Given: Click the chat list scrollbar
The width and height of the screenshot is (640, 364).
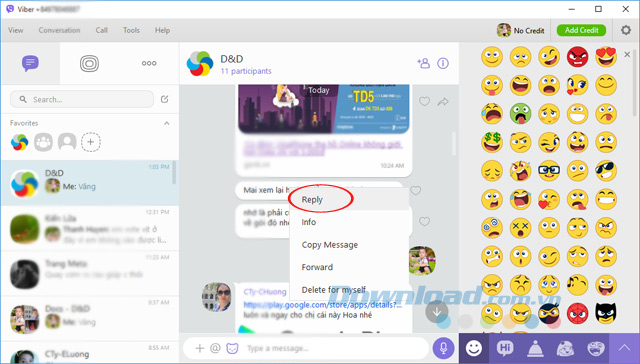Looking at the screenshot, I should click(175, 172).
